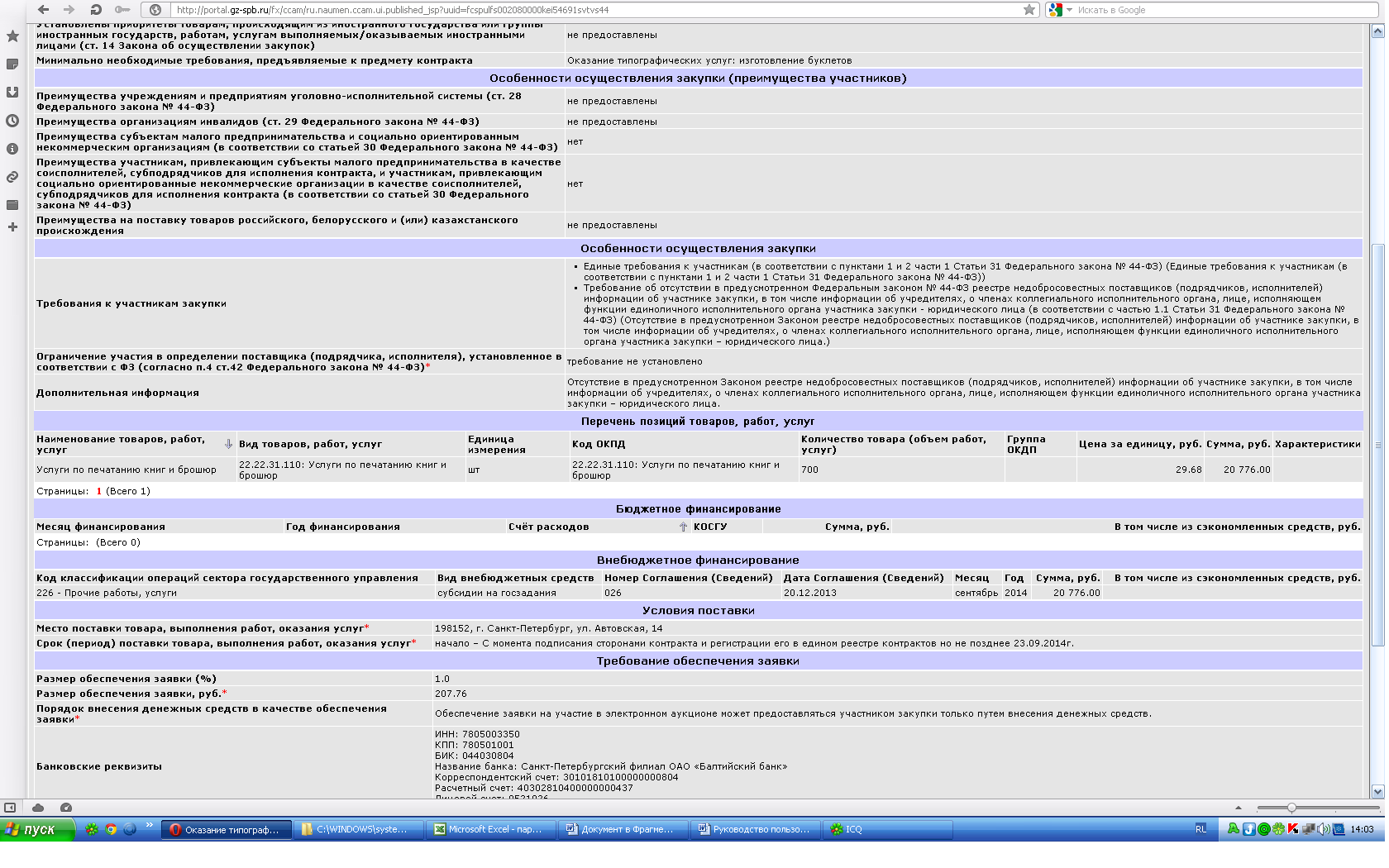Image resolution: width=1389 pixels, height=868 pixels.
Task: Select the ИНН: 7805003350 line
Action: [x=477, y=734]
